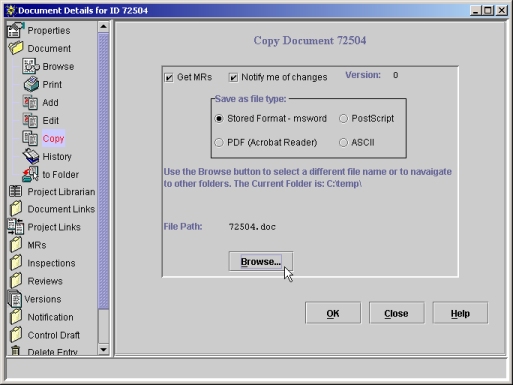Select the Edit tree label
The height and width of the screenshot is (385, 513).
pyautogui.click(x=50, y=120)
